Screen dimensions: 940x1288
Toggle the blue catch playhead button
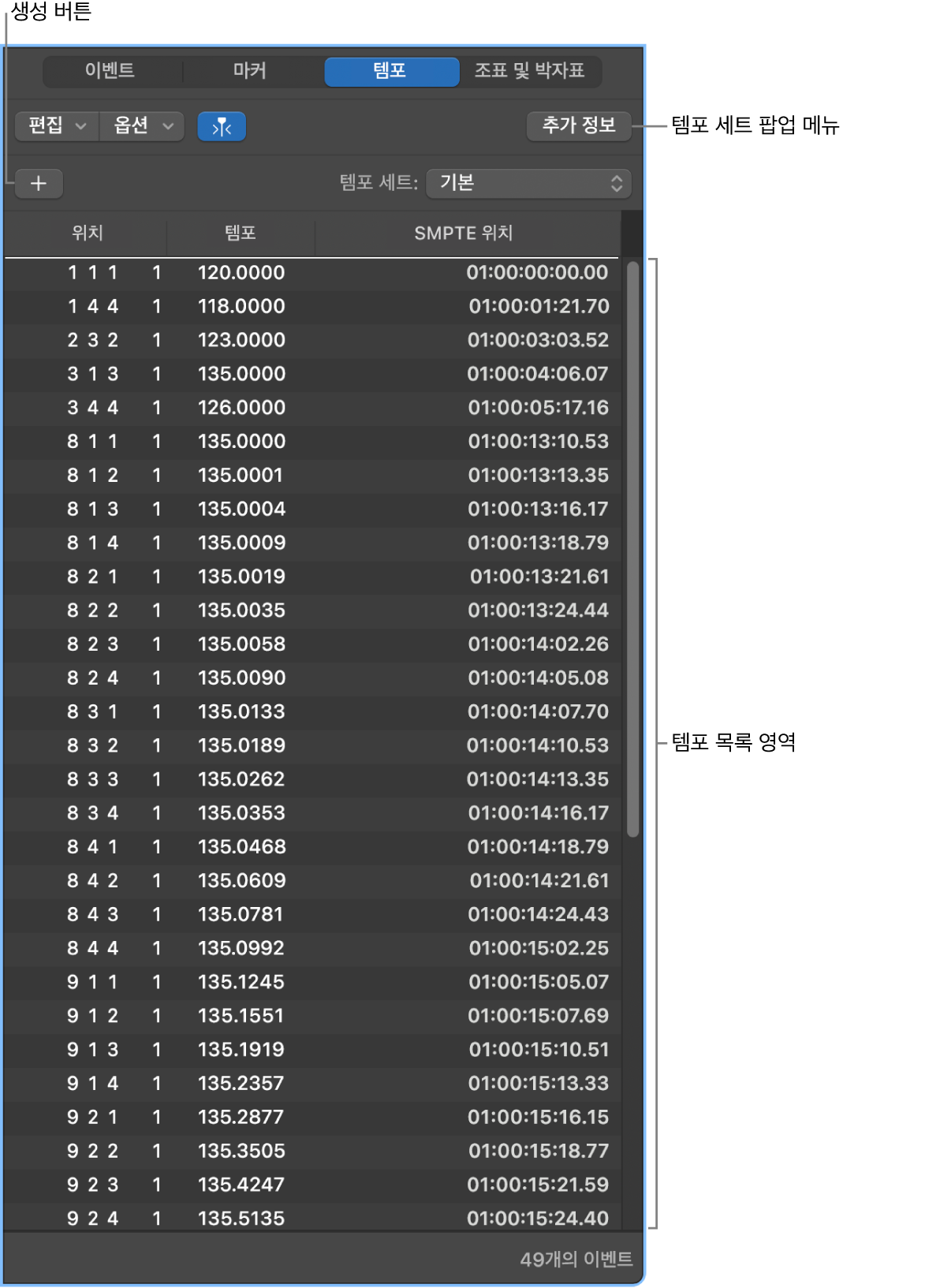222,126
